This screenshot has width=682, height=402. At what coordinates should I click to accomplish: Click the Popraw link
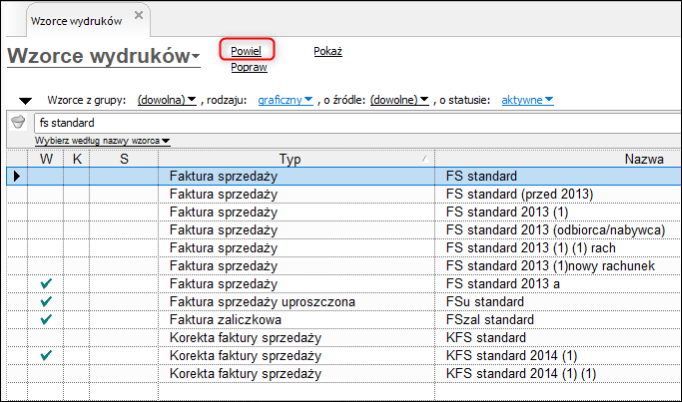[249, 67]
